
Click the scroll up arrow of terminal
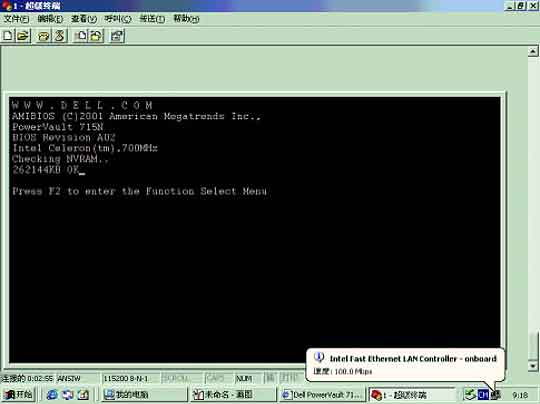(533, 51)
